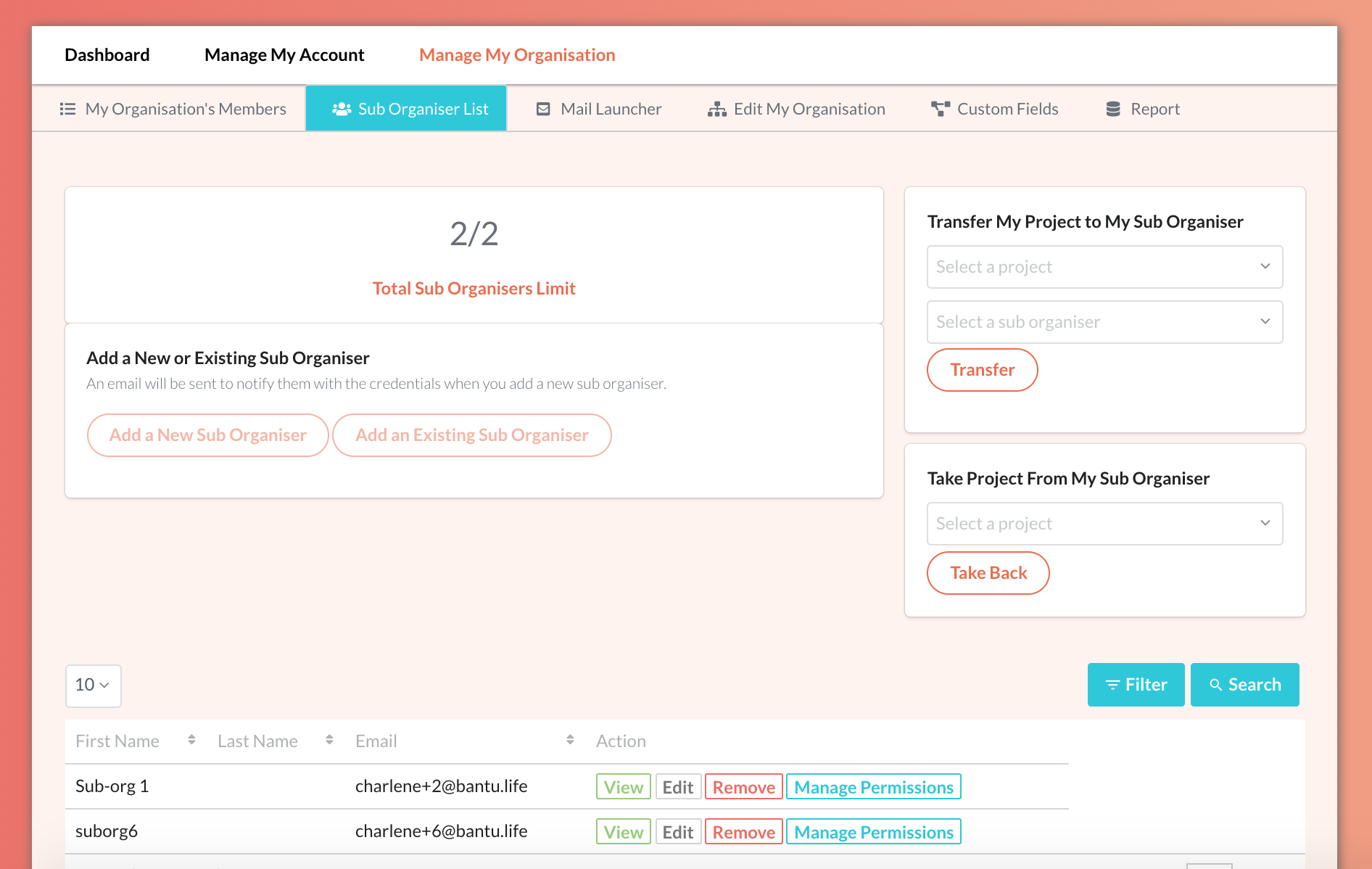The image size is (1372, 869).
Task: Click the sitemap icon of Edit My Organisation
Action: (717, 109)
